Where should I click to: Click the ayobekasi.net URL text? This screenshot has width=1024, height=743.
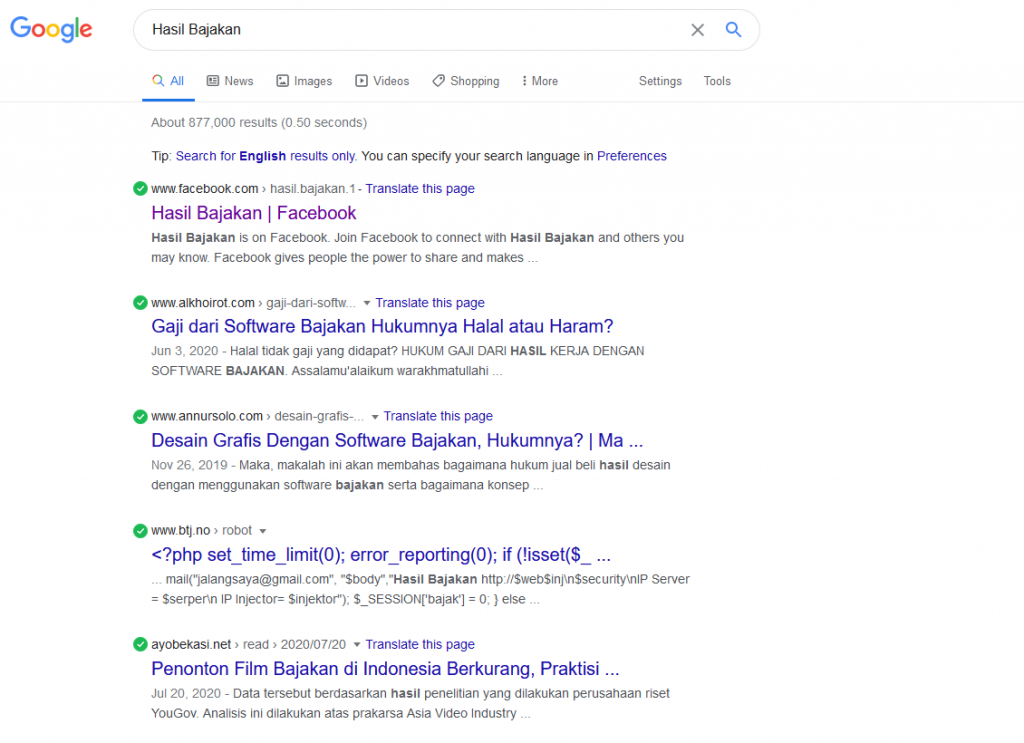pos(191,644)
